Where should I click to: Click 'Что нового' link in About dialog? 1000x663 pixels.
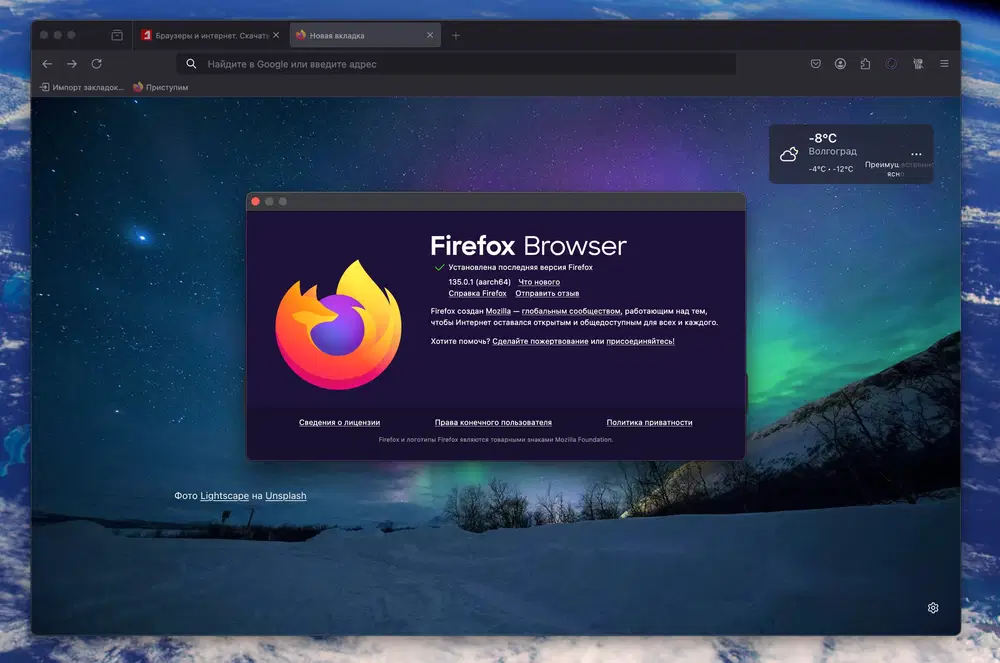pyautogui.click(x=539, y=282)
